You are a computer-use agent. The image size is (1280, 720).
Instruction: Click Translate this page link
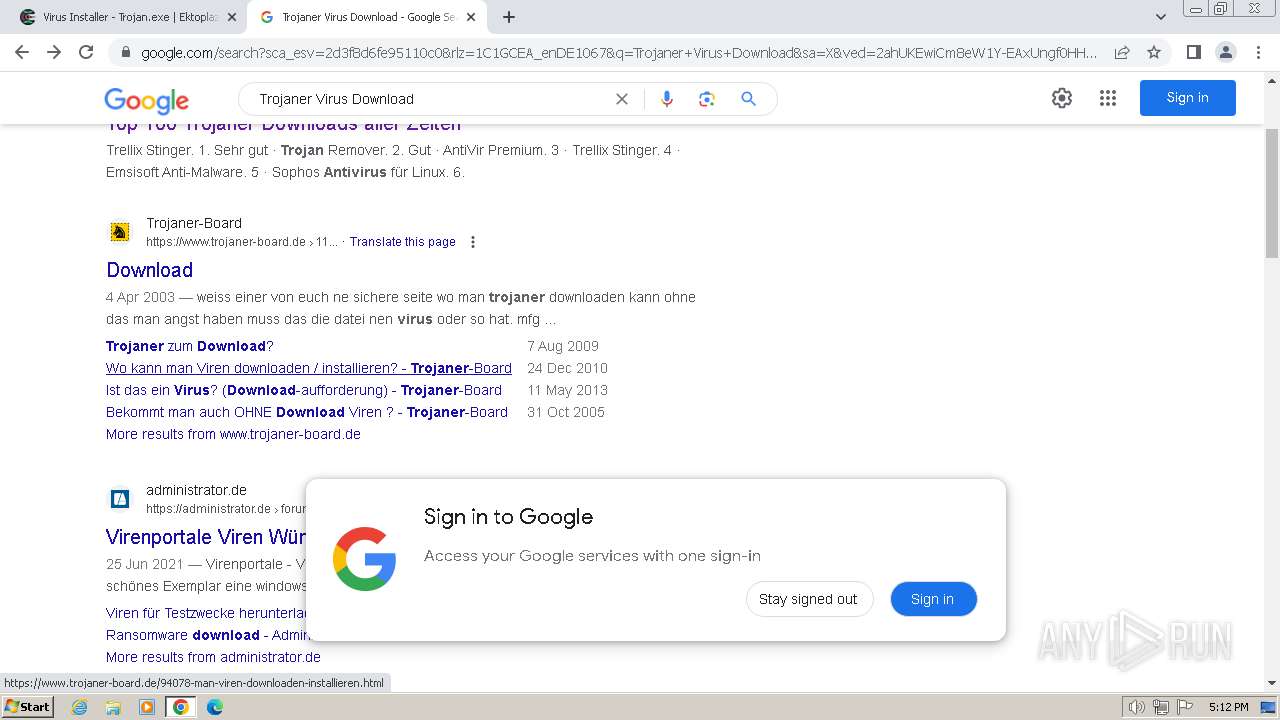pos(403,242)
